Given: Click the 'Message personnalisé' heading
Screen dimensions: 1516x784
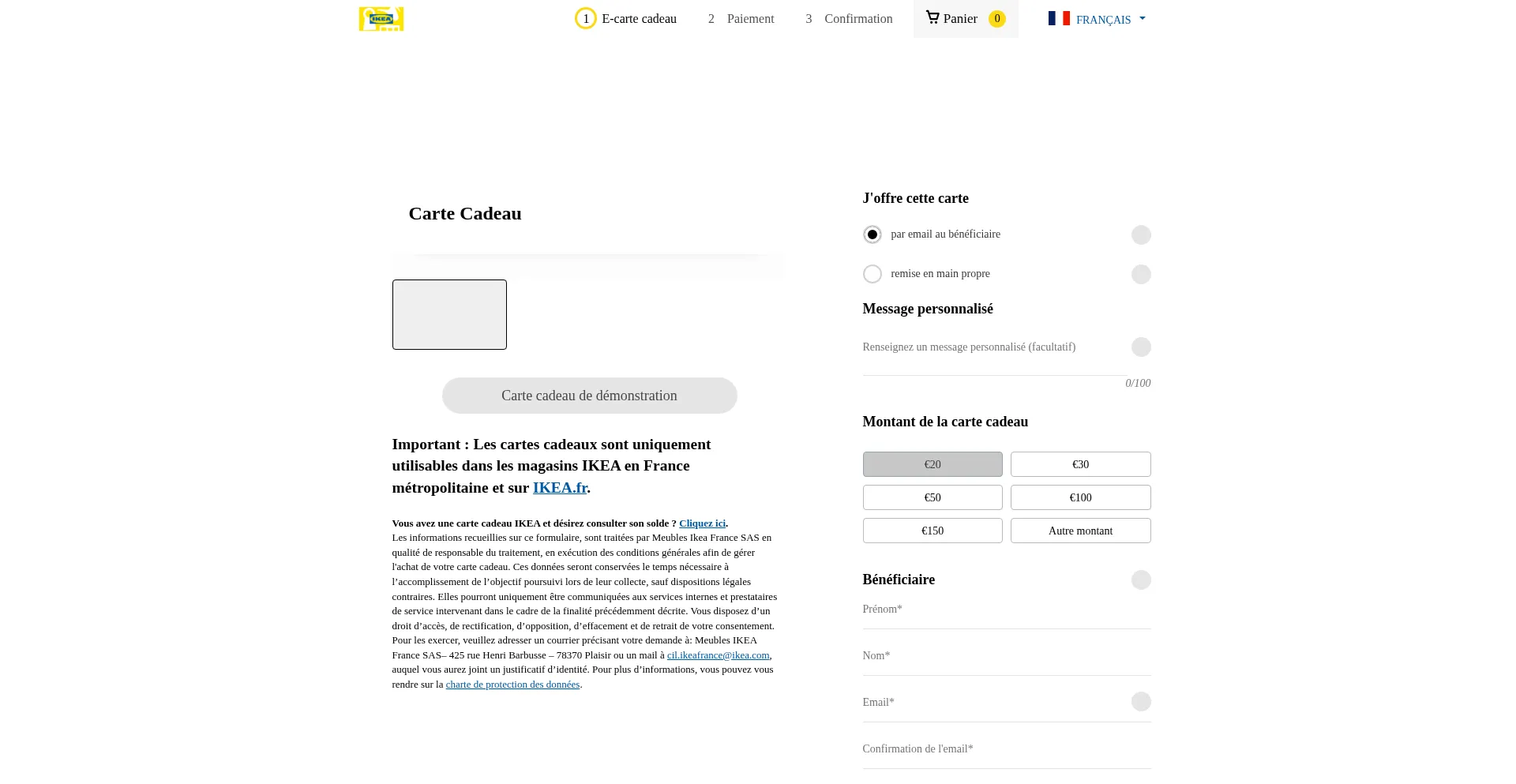Looking at the screenshot, I should pyautogui.click(x=928, y=309).
